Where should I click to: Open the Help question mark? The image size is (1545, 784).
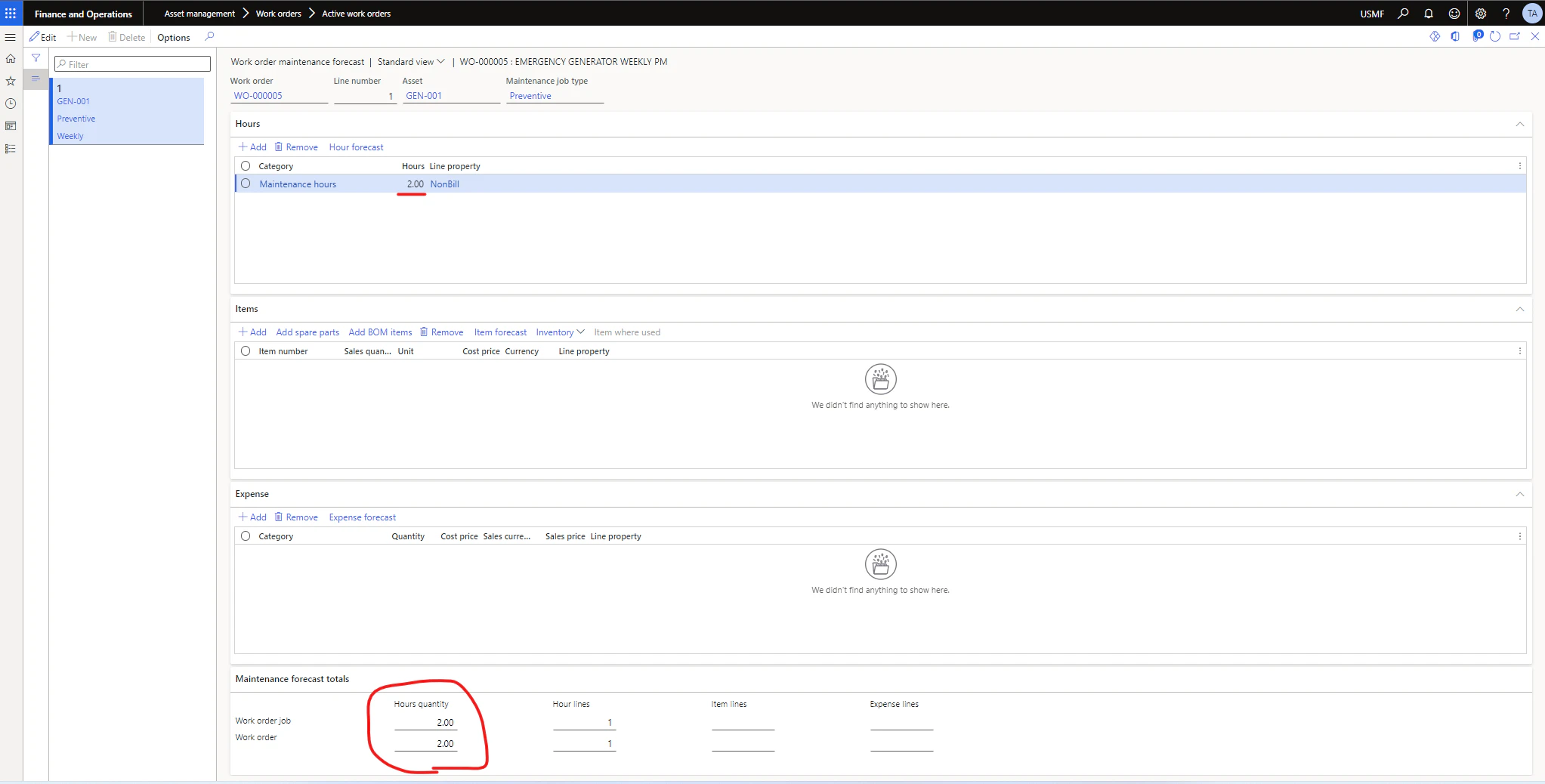tap(1506, 14)
